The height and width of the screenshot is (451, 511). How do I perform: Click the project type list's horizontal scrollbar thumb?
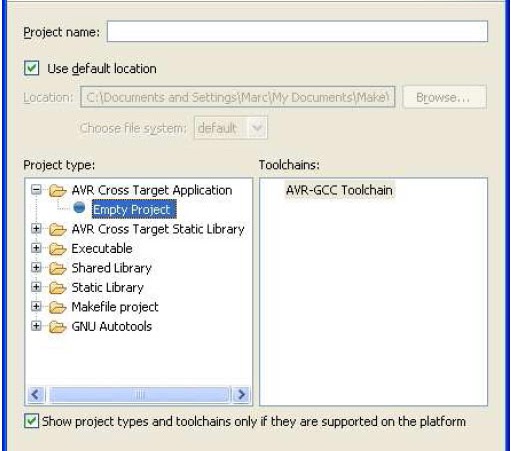(x=139, y=395)
